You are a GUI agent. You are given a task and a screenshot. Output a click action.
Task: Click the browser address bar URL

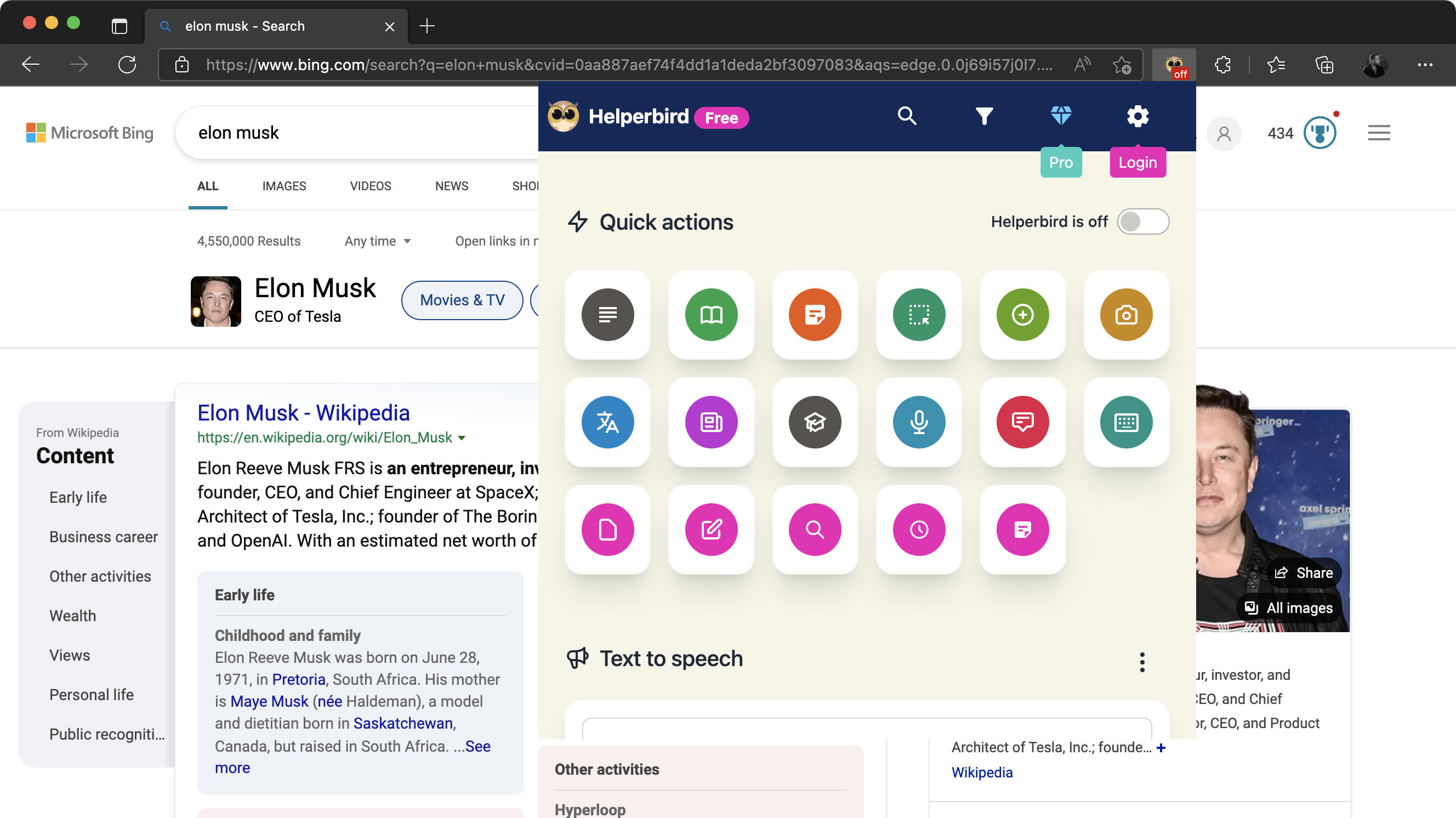click(629, 65)
